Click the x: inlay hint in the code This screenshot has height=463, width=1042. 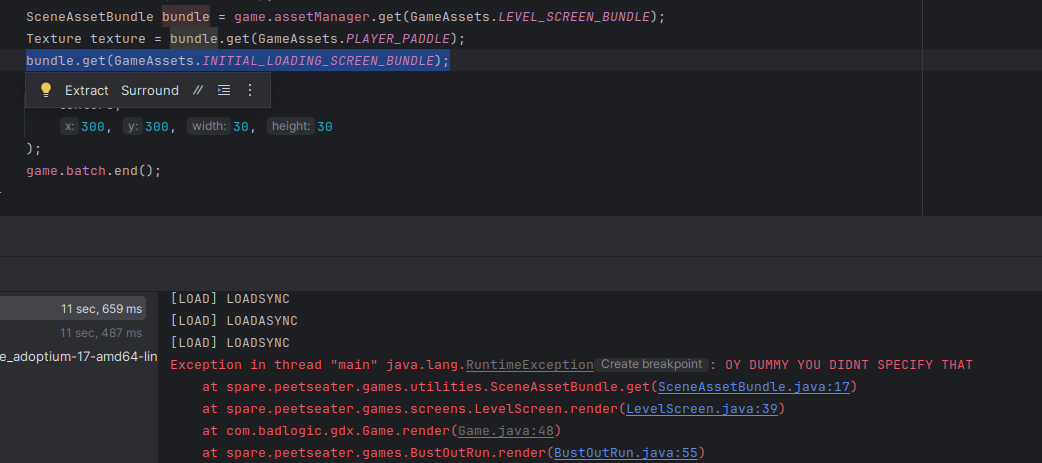point(68,127)
